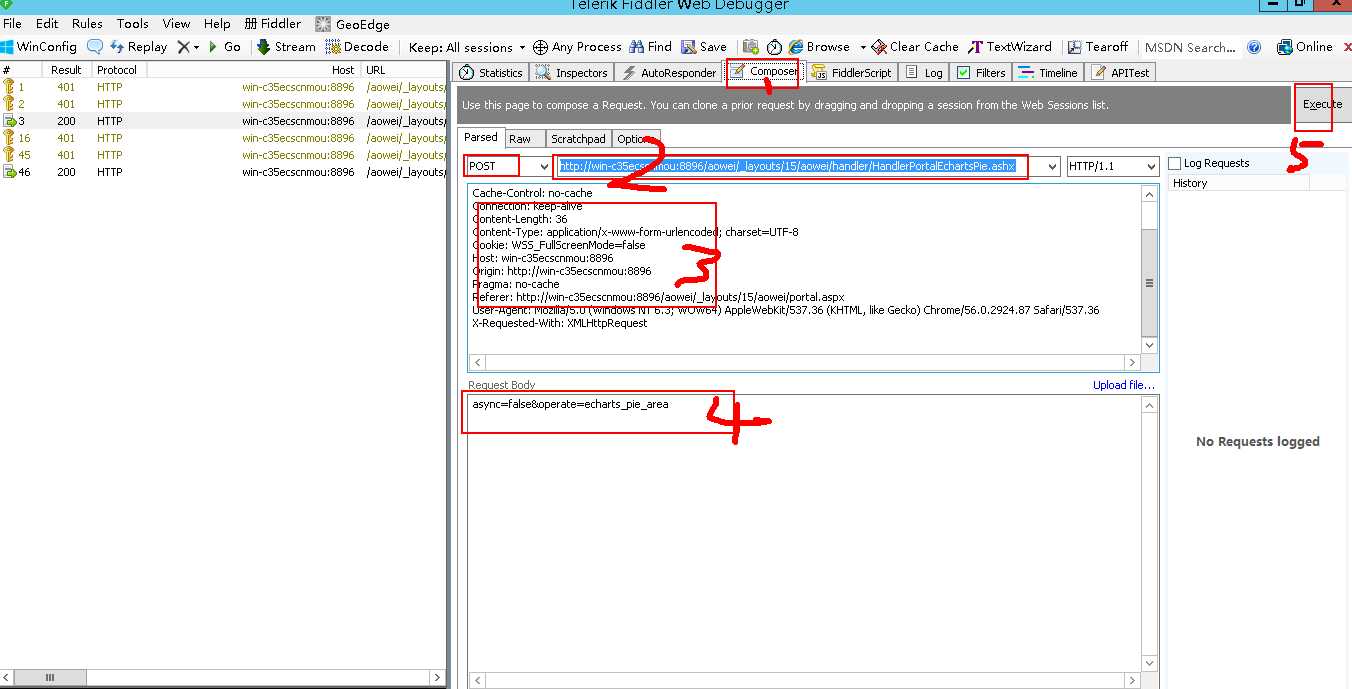Switch to the Inspectors tab

click(x=572, y=72)
